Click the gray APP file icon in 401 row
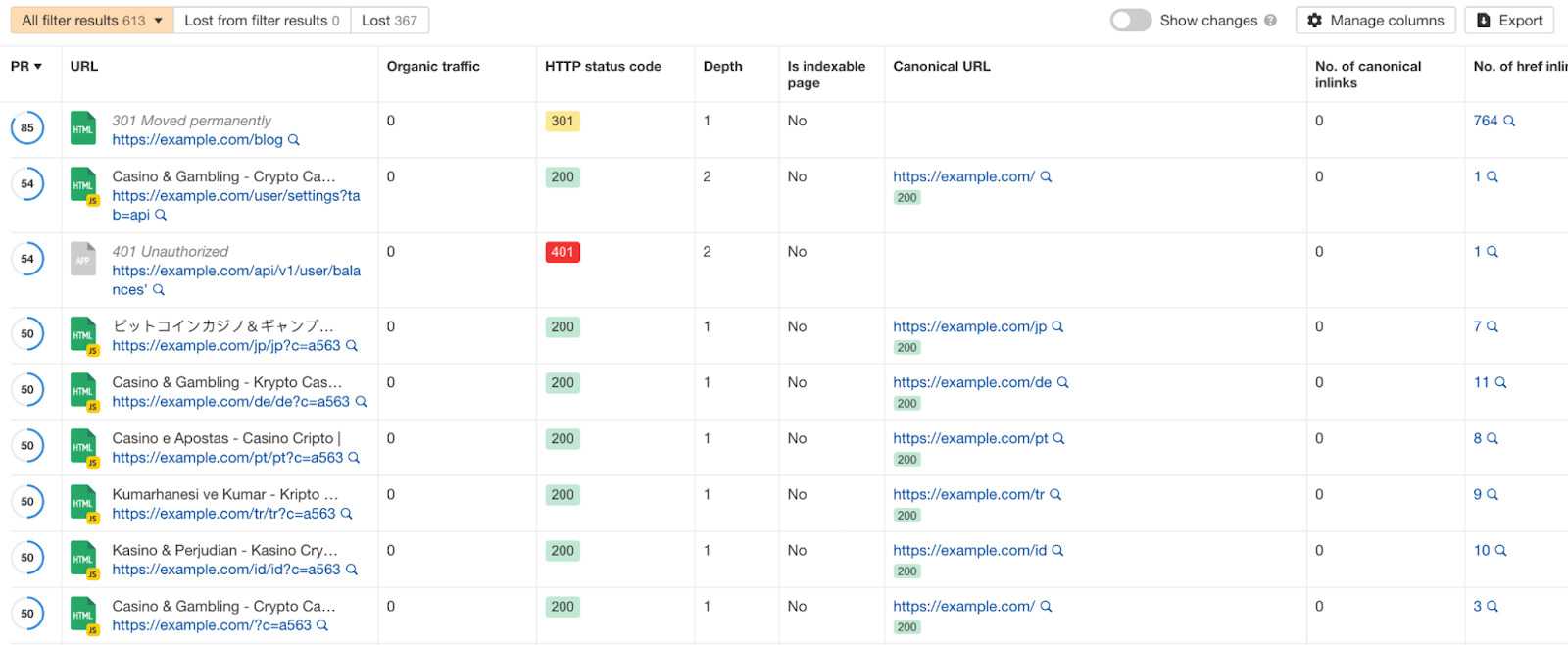The image size is (1568, 645). [x=83, y=260]
